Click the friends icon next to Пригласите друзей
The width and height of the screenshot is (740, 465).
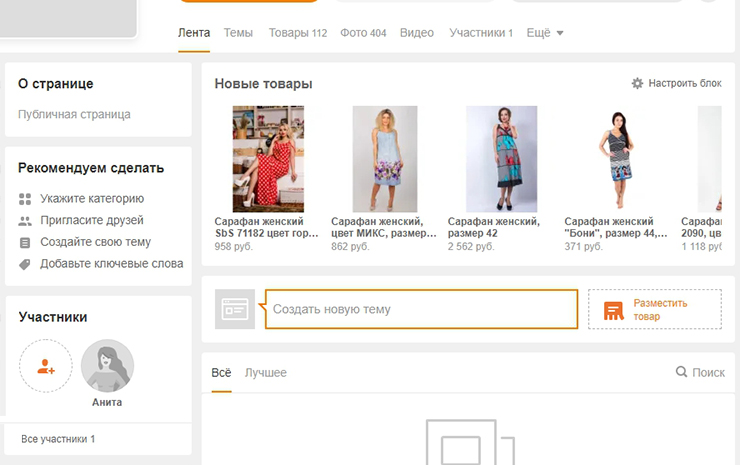coord(25,220)
